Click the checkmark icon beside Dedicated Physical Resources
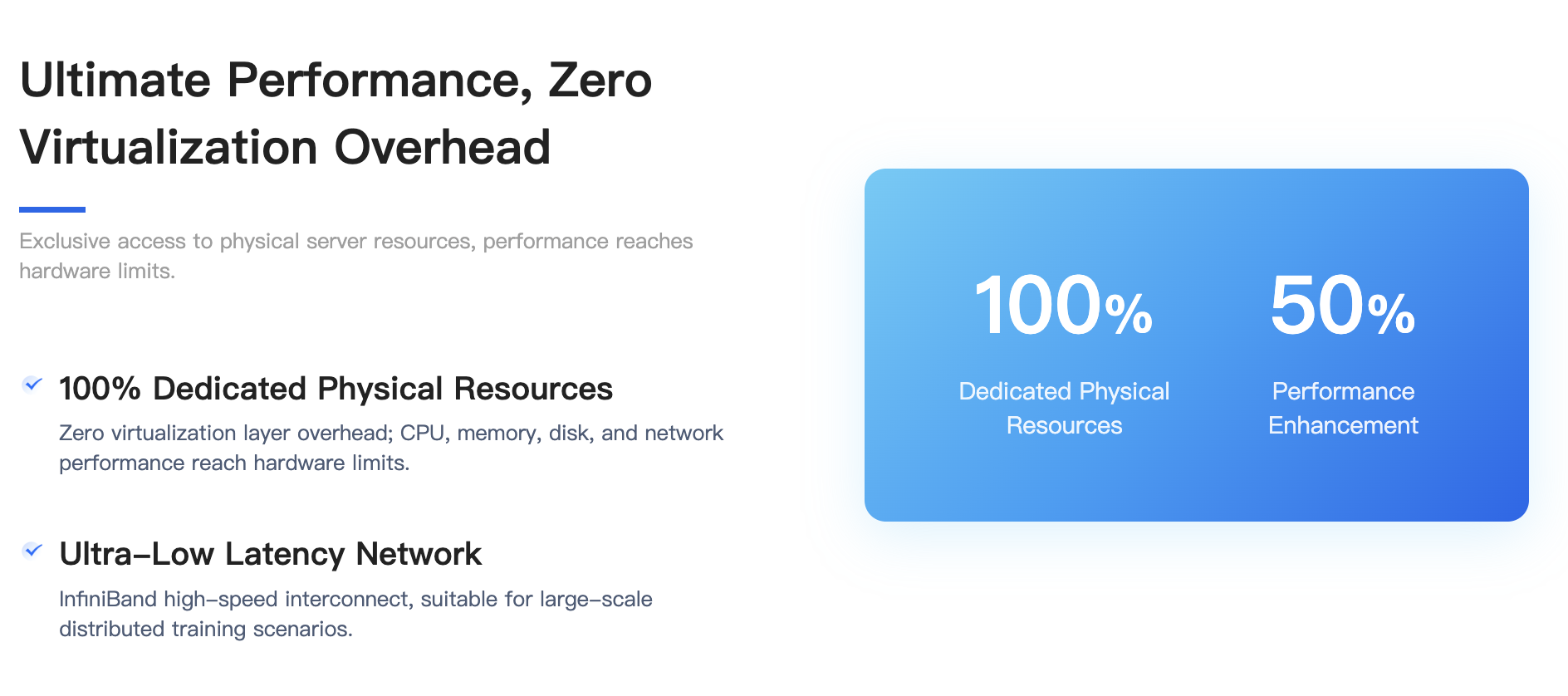The width and height of the screenshot is (1568, 696). click(x=32, y=385)
